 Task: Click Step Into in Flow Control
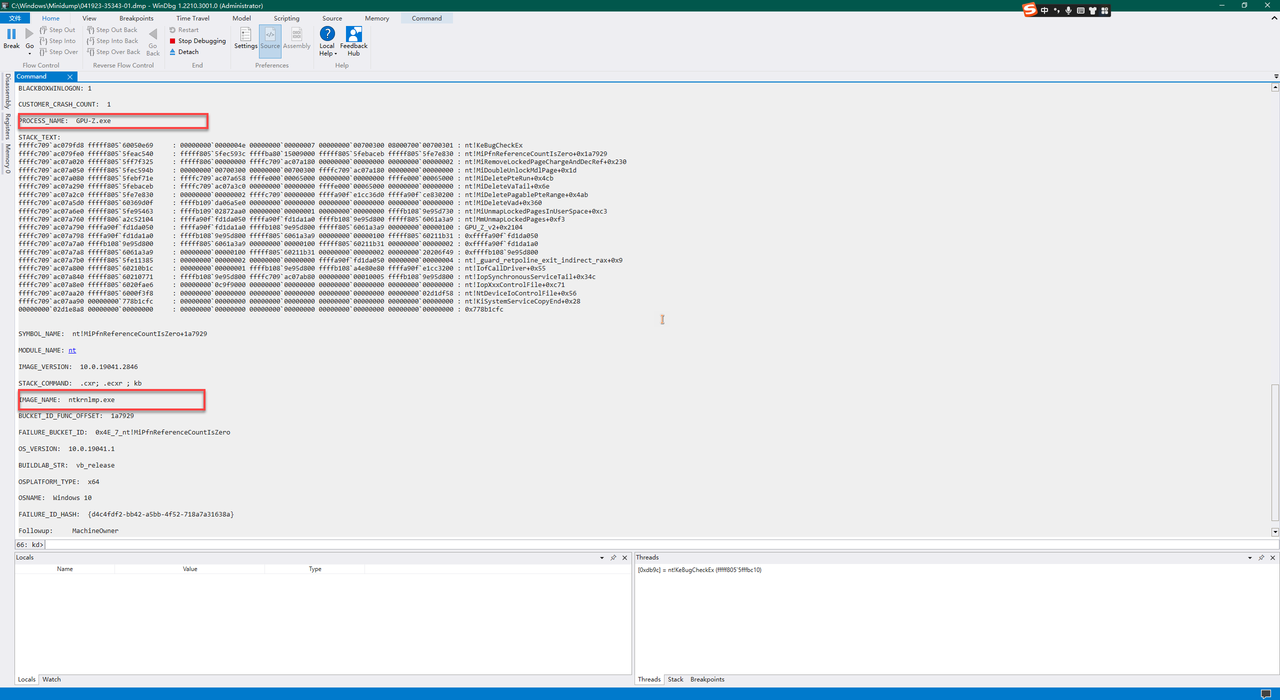tap(57, 41)
